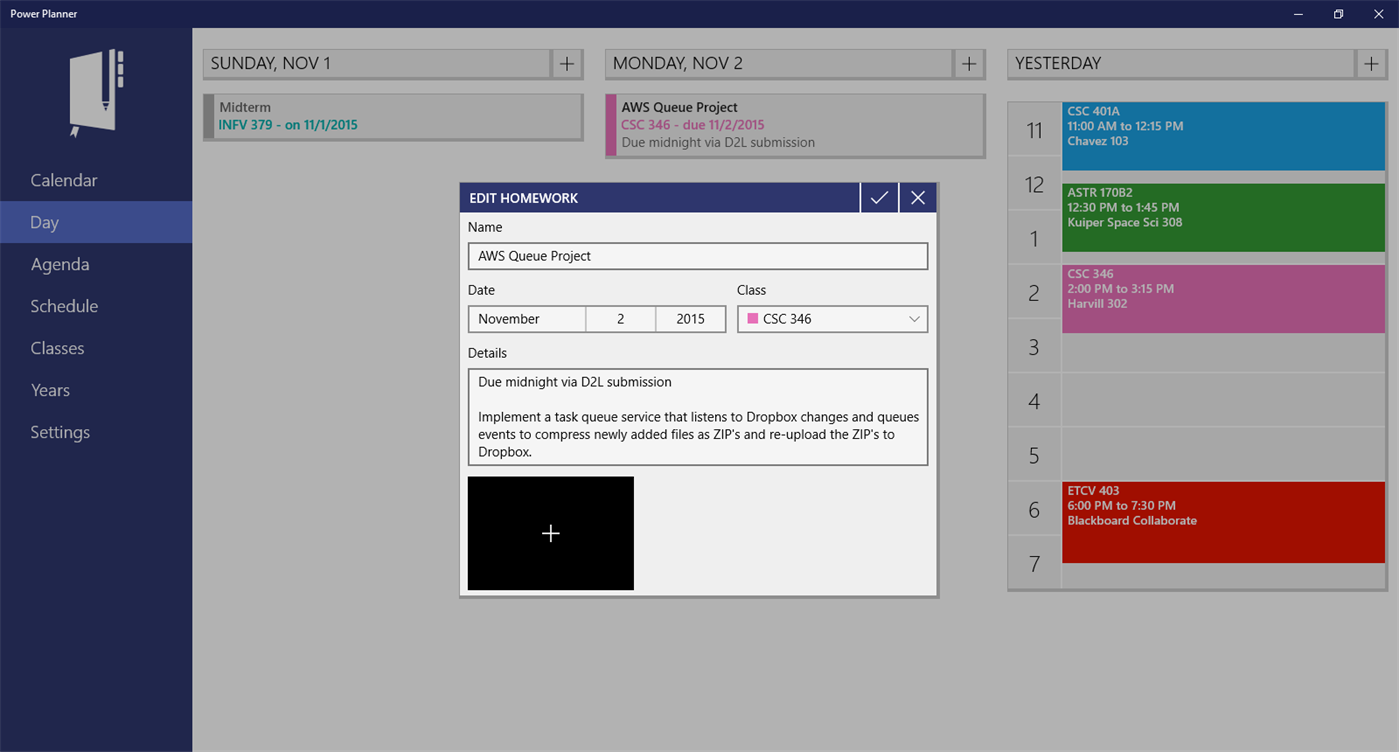The height and width of the screenshot is (752, 1399).
Task: Click the homework Name input field
Action: [x=698, y=256]
